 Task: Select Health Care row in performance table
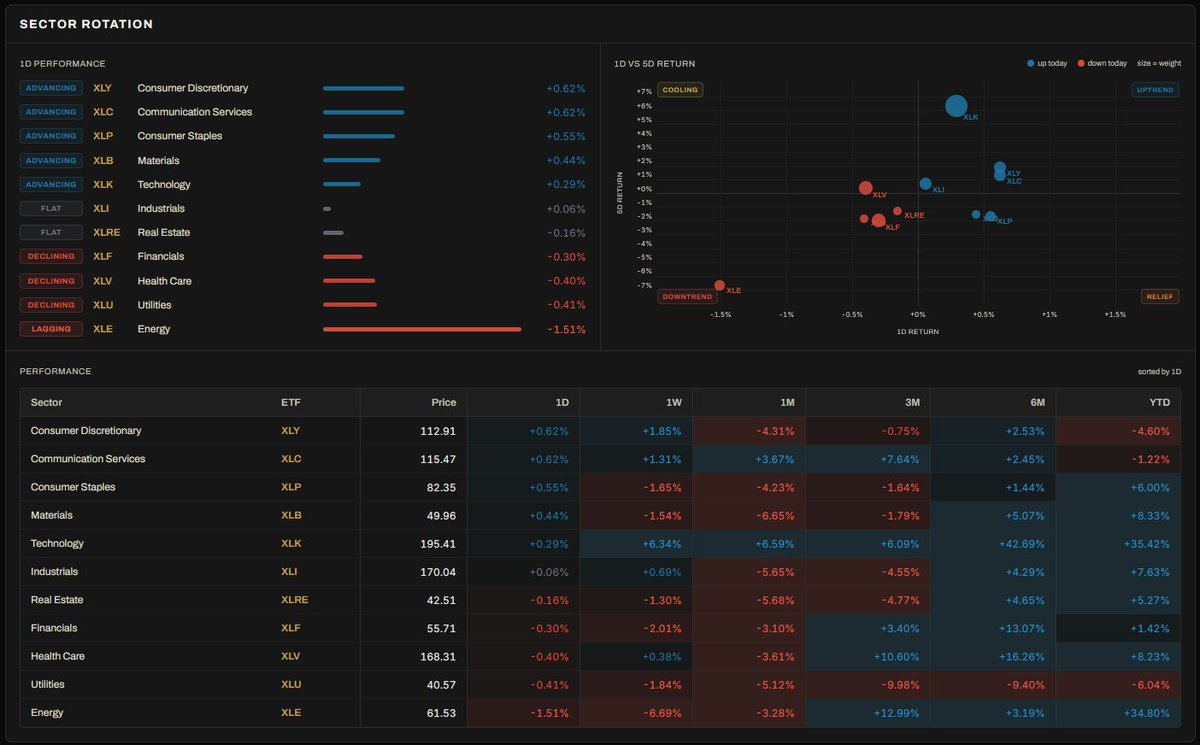pyautogui.click(x=600, y=656)
